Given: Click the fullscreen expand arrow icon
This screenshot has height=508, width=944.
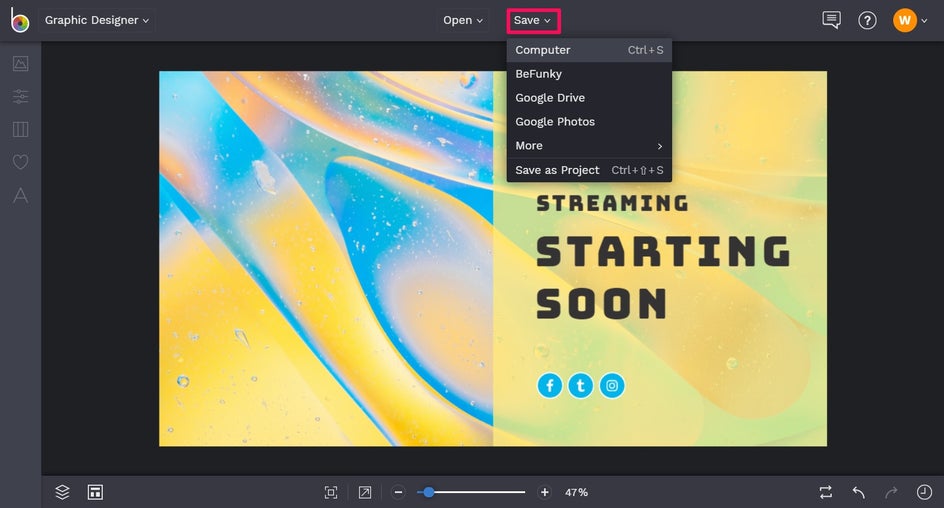Looking at the screenshot, I should pos(365,492).
